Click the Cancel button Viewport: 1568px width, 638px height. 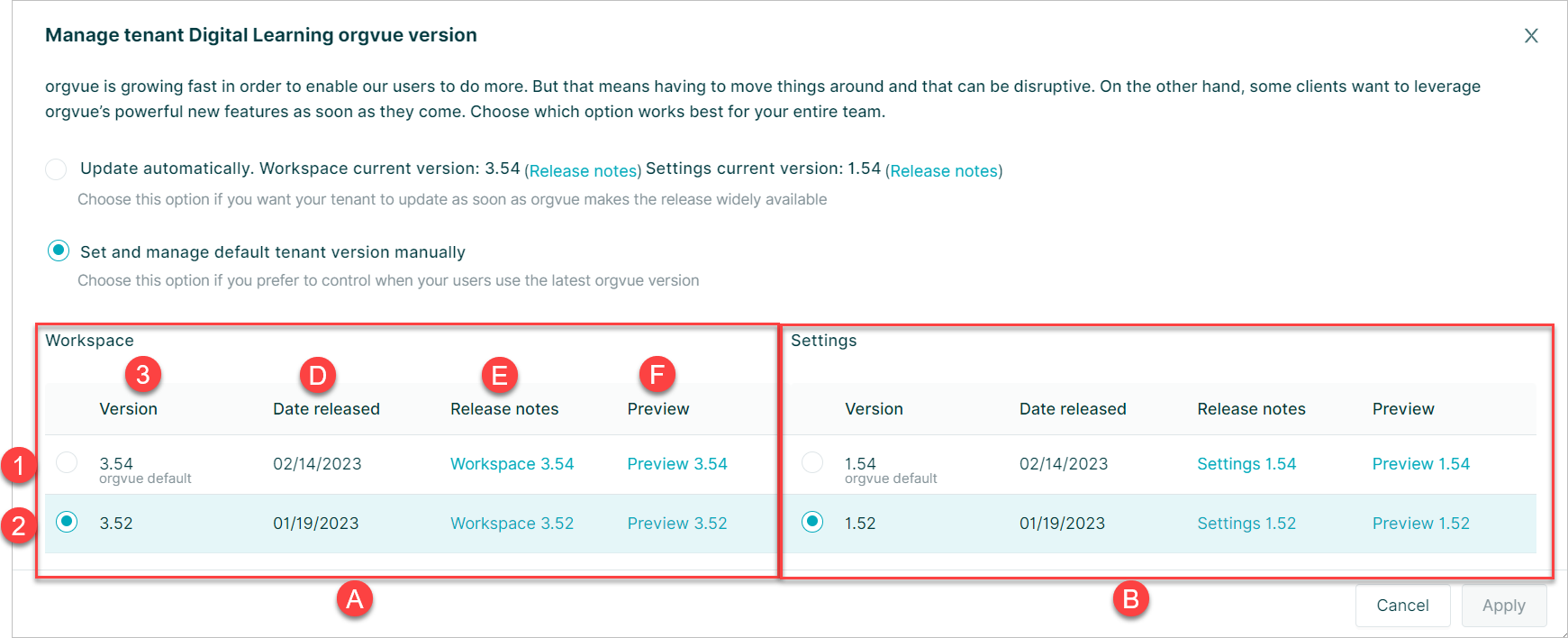click(1402, 606)
